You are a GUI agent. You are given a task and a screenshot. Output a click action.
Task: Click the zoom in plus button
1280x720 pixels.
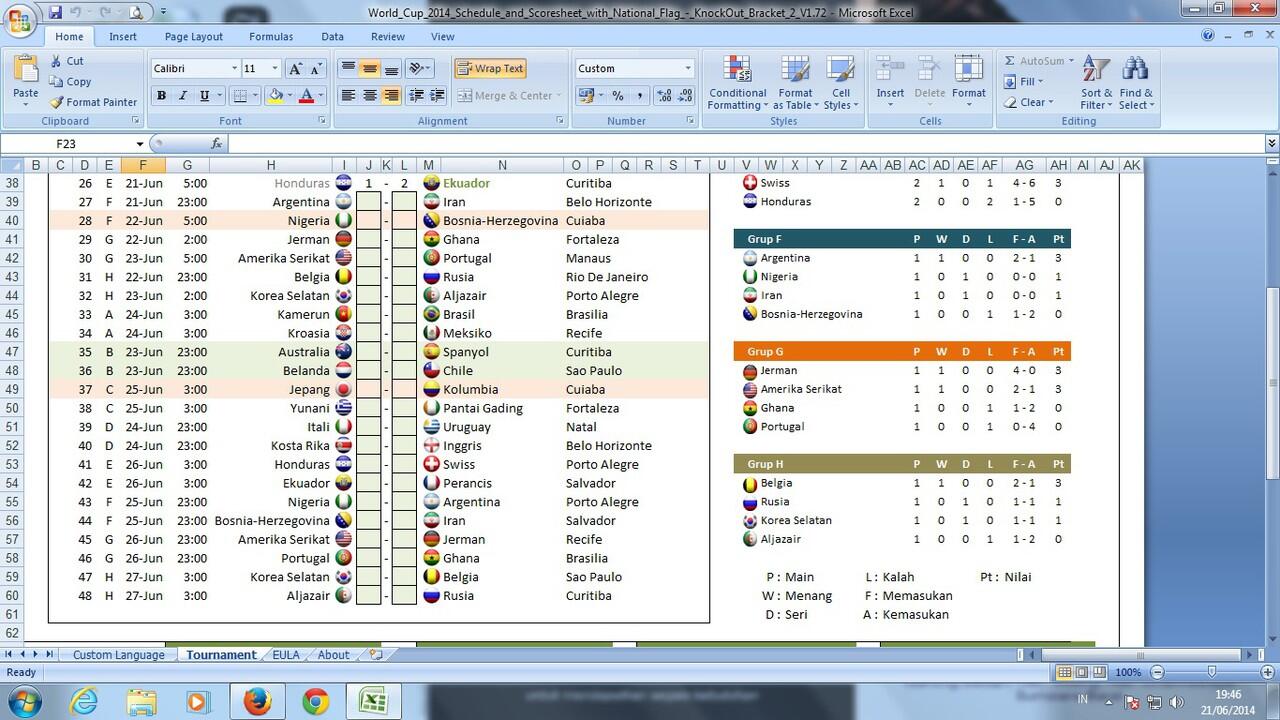[x=1268, y=673]
